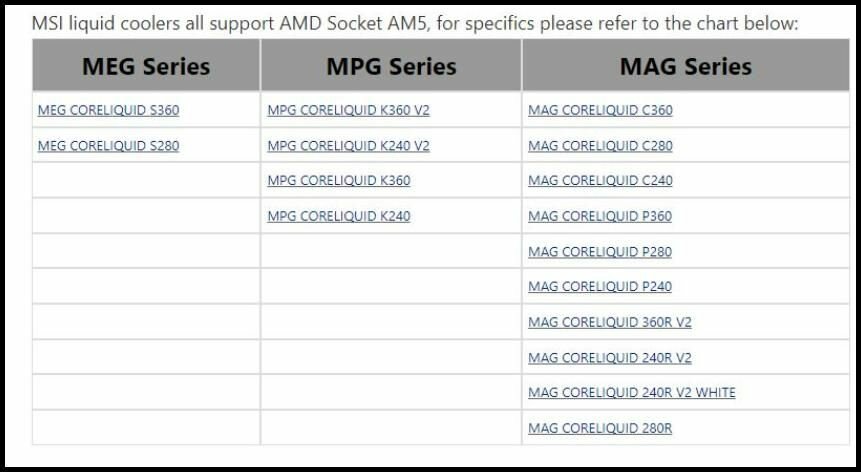Open the MAG CORELIQUID P360 link
The image size is (861, 472).
tap(600, 216)
